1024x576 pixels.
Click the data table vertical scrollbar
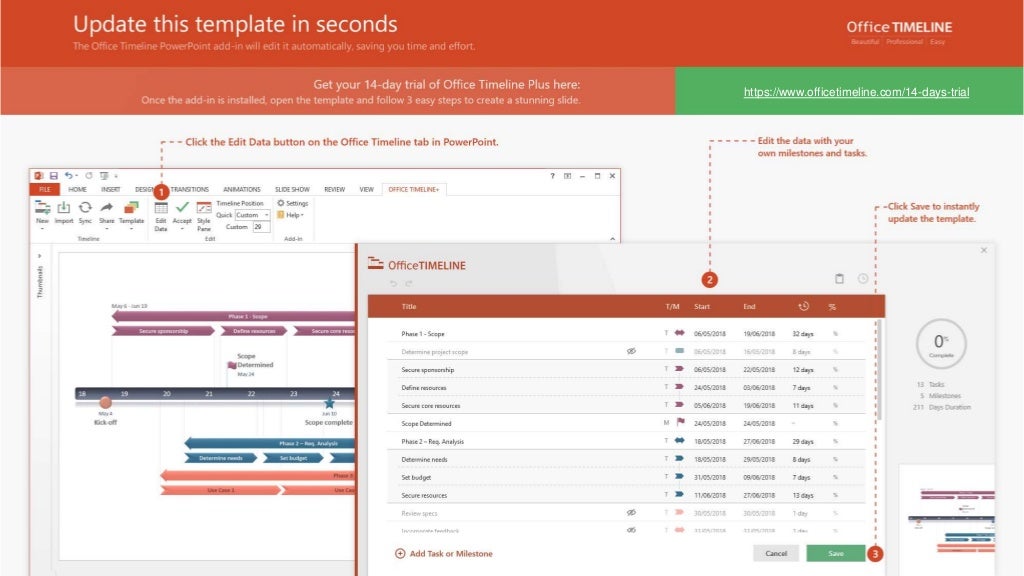coord(880,370)
